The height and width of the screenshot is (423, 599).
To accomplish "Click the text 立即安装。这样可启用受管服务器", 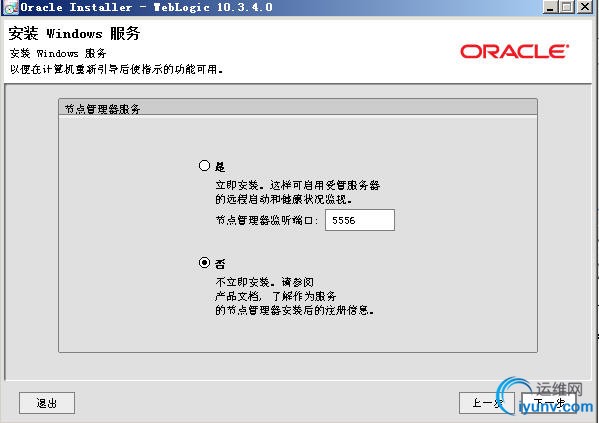I will tap(298, 185).
